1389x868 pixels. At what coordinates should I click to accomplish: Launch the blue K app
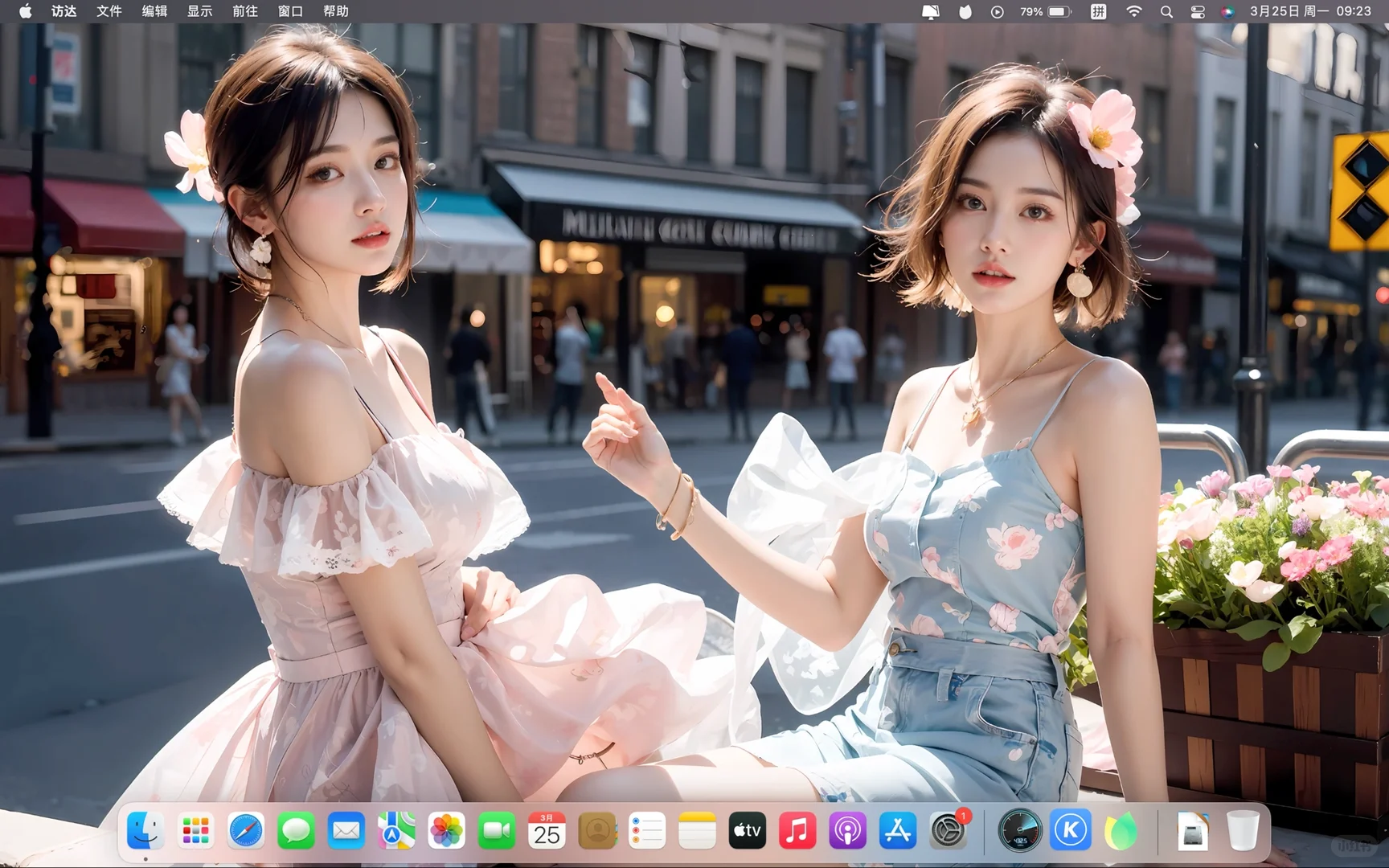[1071, 830]
